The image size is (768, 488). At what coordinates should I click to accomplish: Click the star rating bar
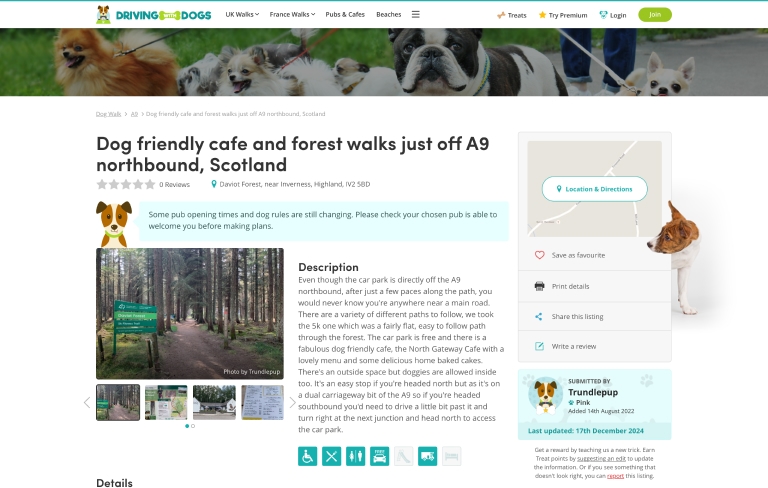click(x=126, y=184)
